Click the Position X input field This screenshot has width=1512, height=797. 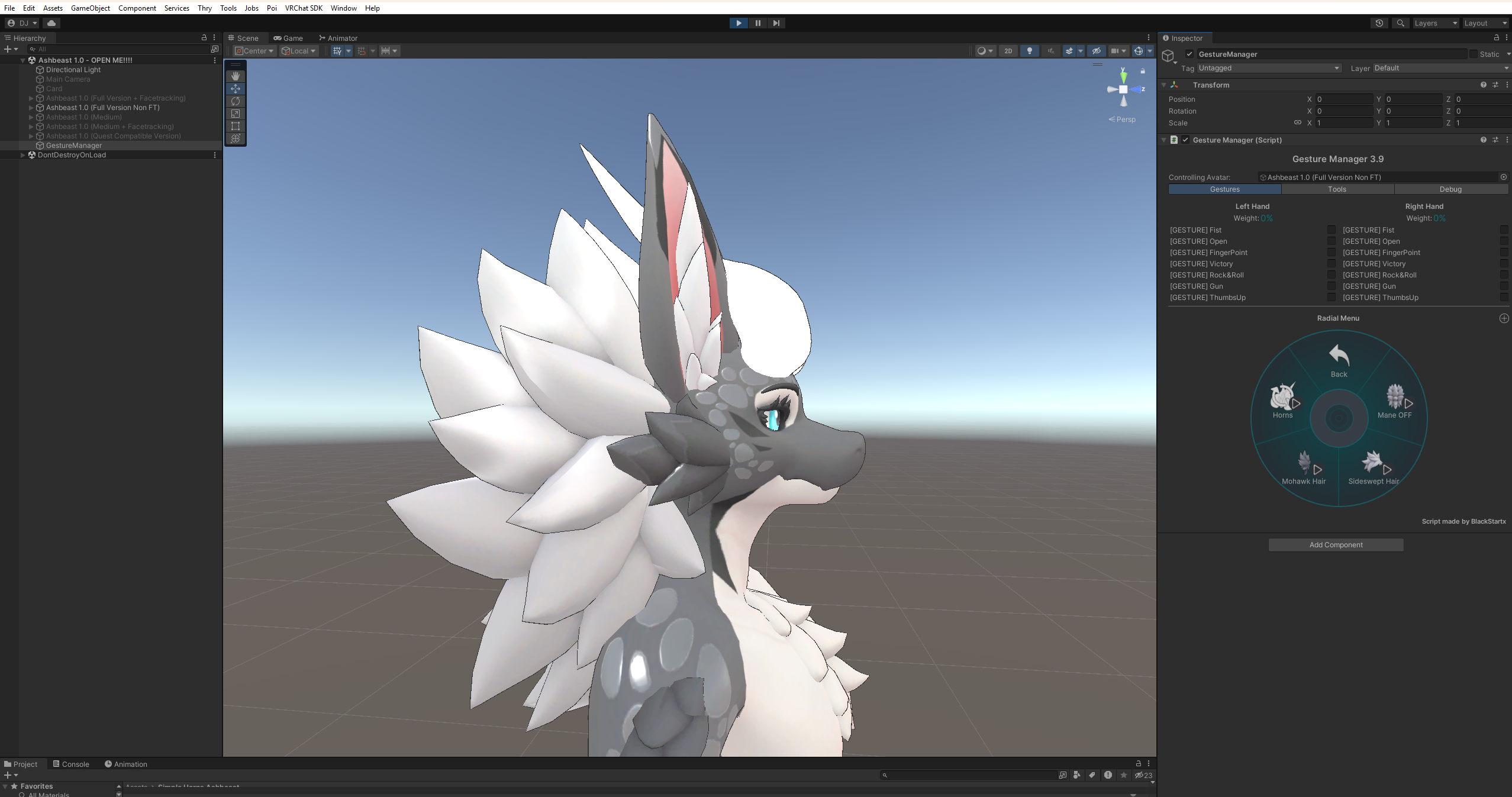[x=1344, y=99]
